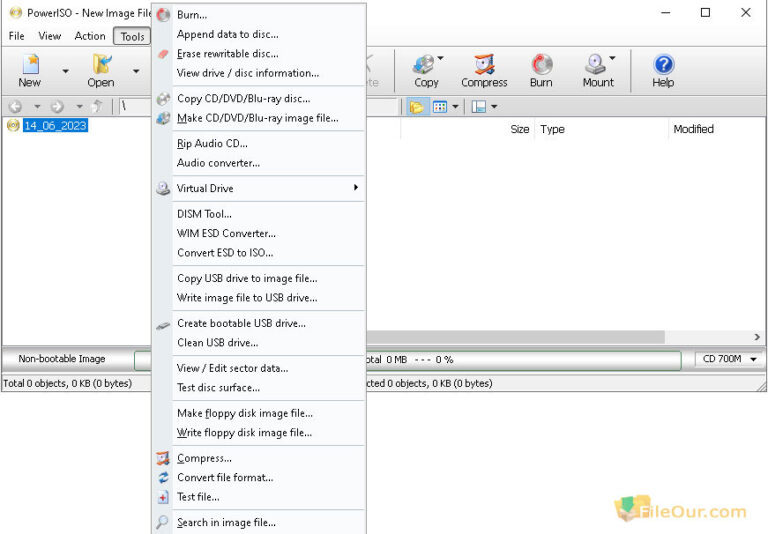This screenshot has width=768, height=534.
Task: Choose Copy USB drive to image file...
Action: [x=260, y=278]
